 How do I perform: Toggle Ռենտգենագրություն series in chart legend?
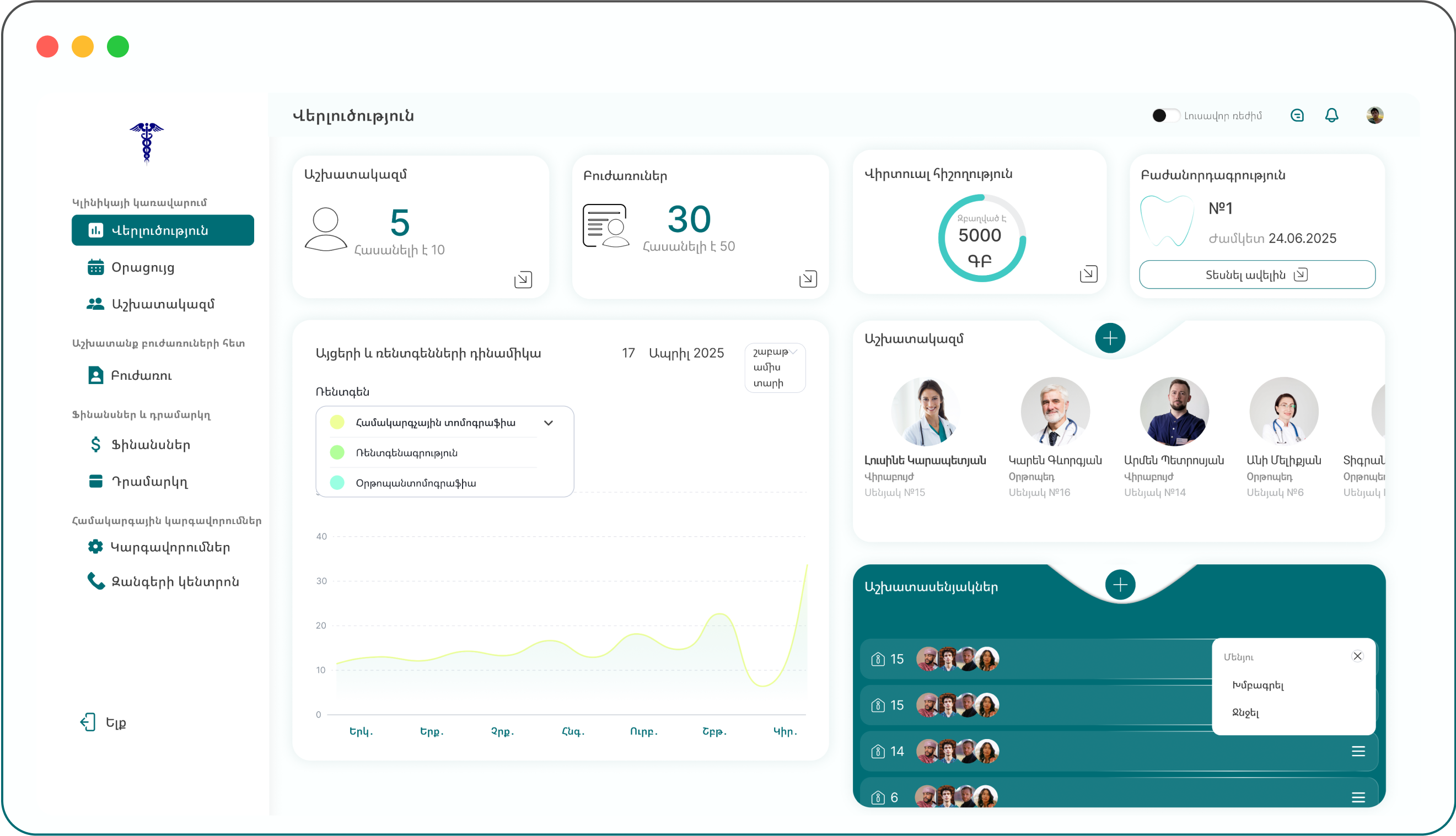(406, 452)
